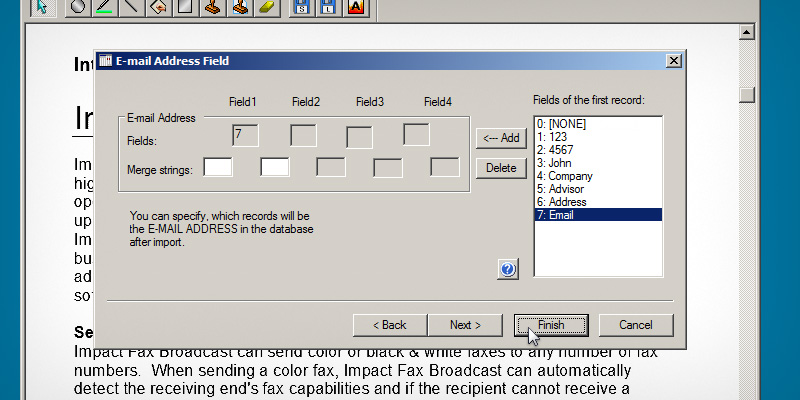Click the document scrollbar up arrow
This screenshot has height=400, width=800.
click(x=746, y=32)
